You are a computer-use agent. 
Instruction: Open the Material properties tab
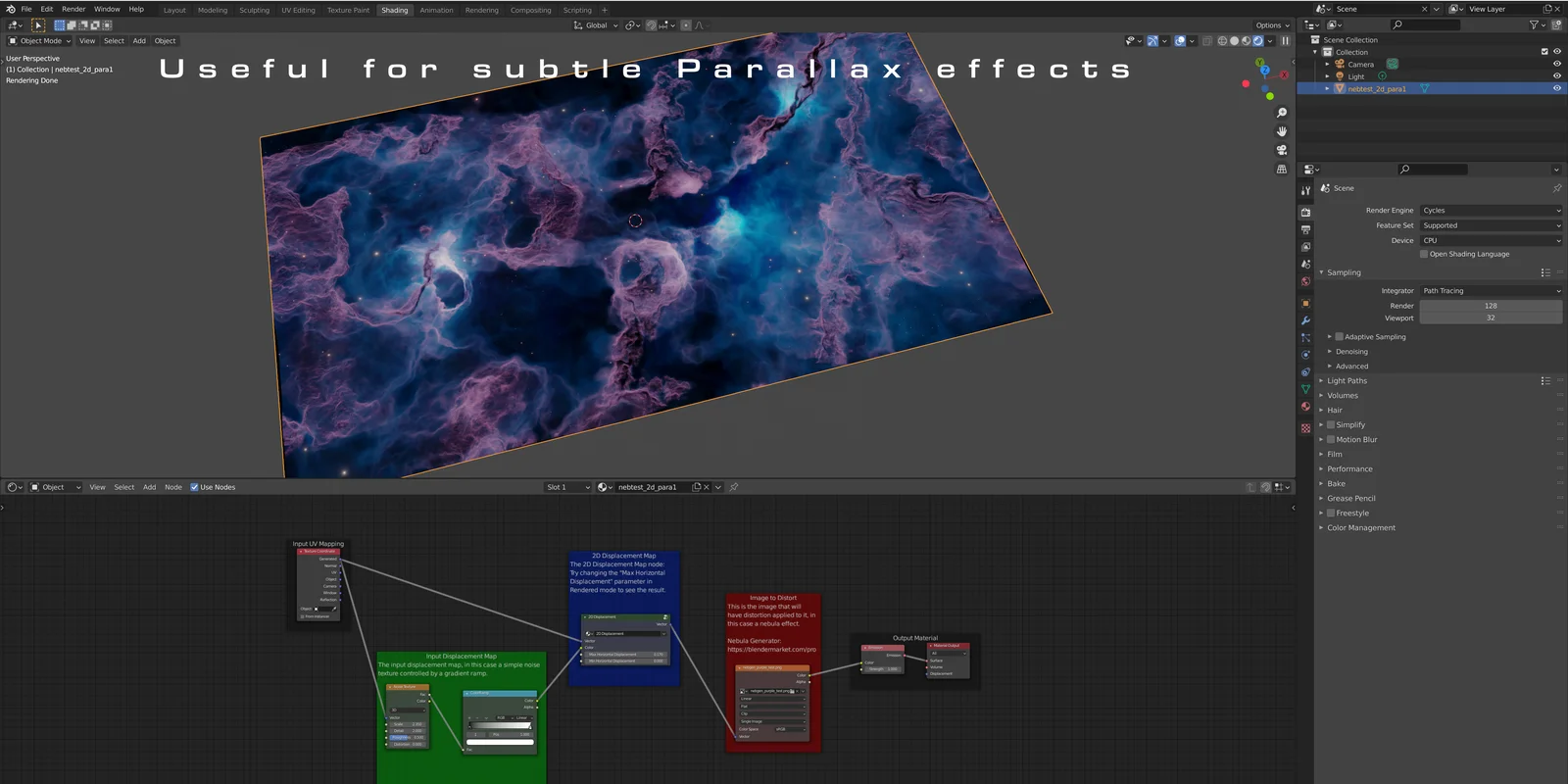[x=1305, y=407]
